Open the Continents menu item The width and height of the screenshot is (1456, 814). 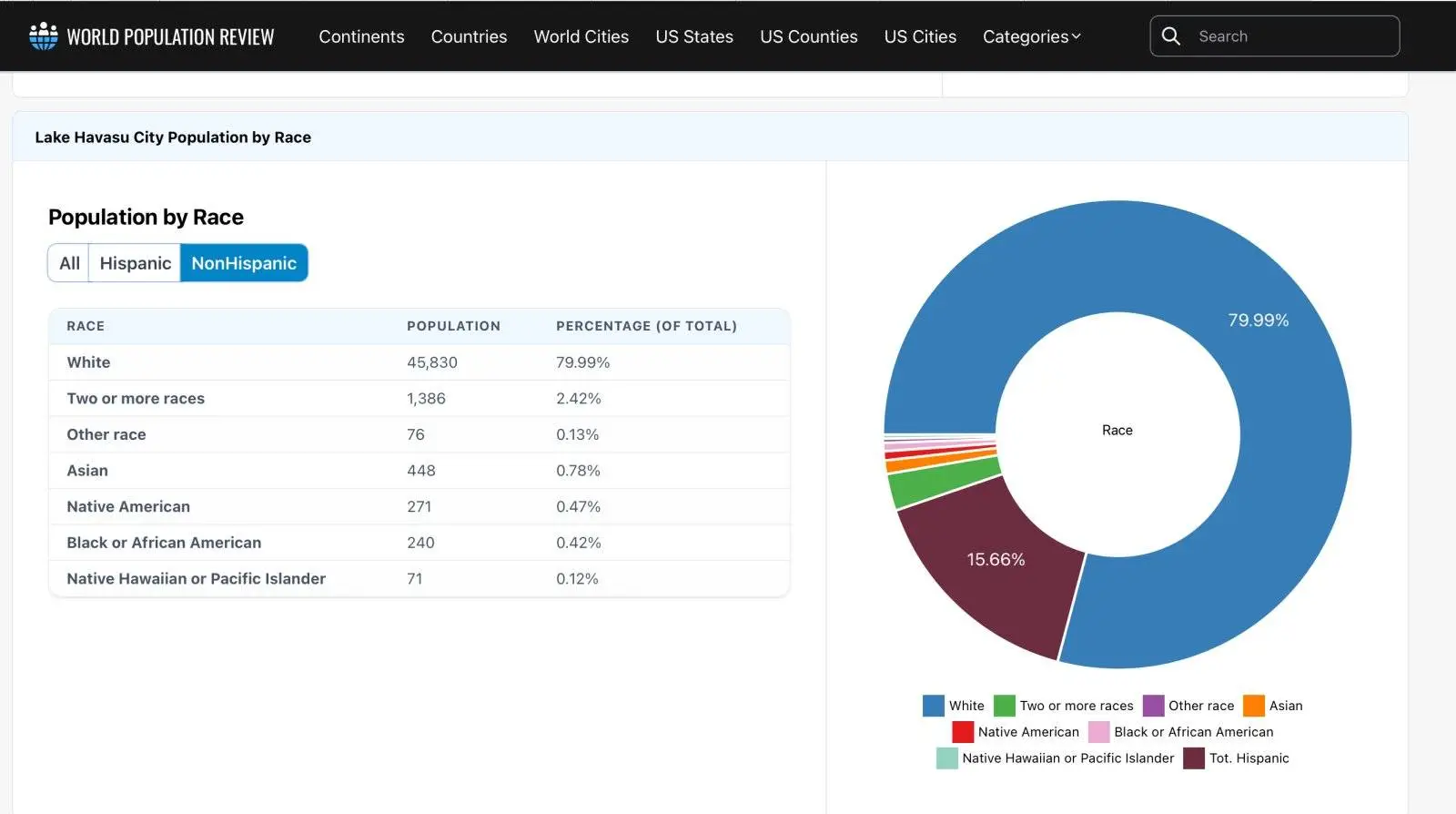point(361,36)
